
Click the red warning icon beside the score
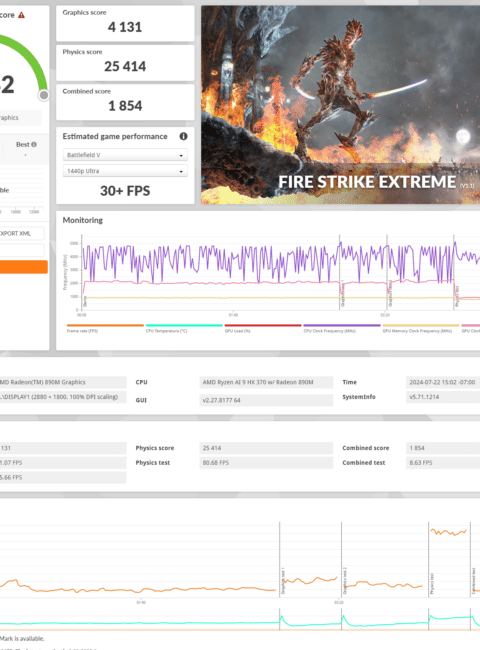(x=22, y=15)
